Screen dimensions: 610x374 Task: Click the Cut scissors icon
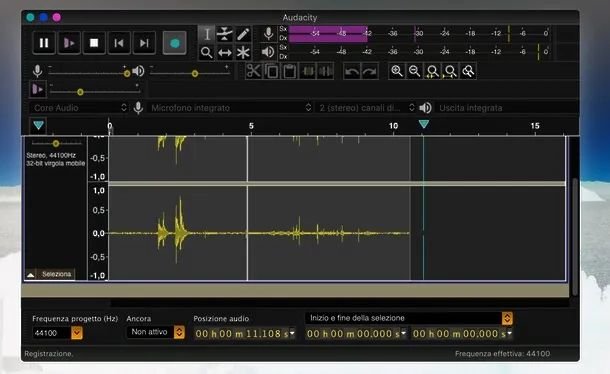[x=254, y=71]
